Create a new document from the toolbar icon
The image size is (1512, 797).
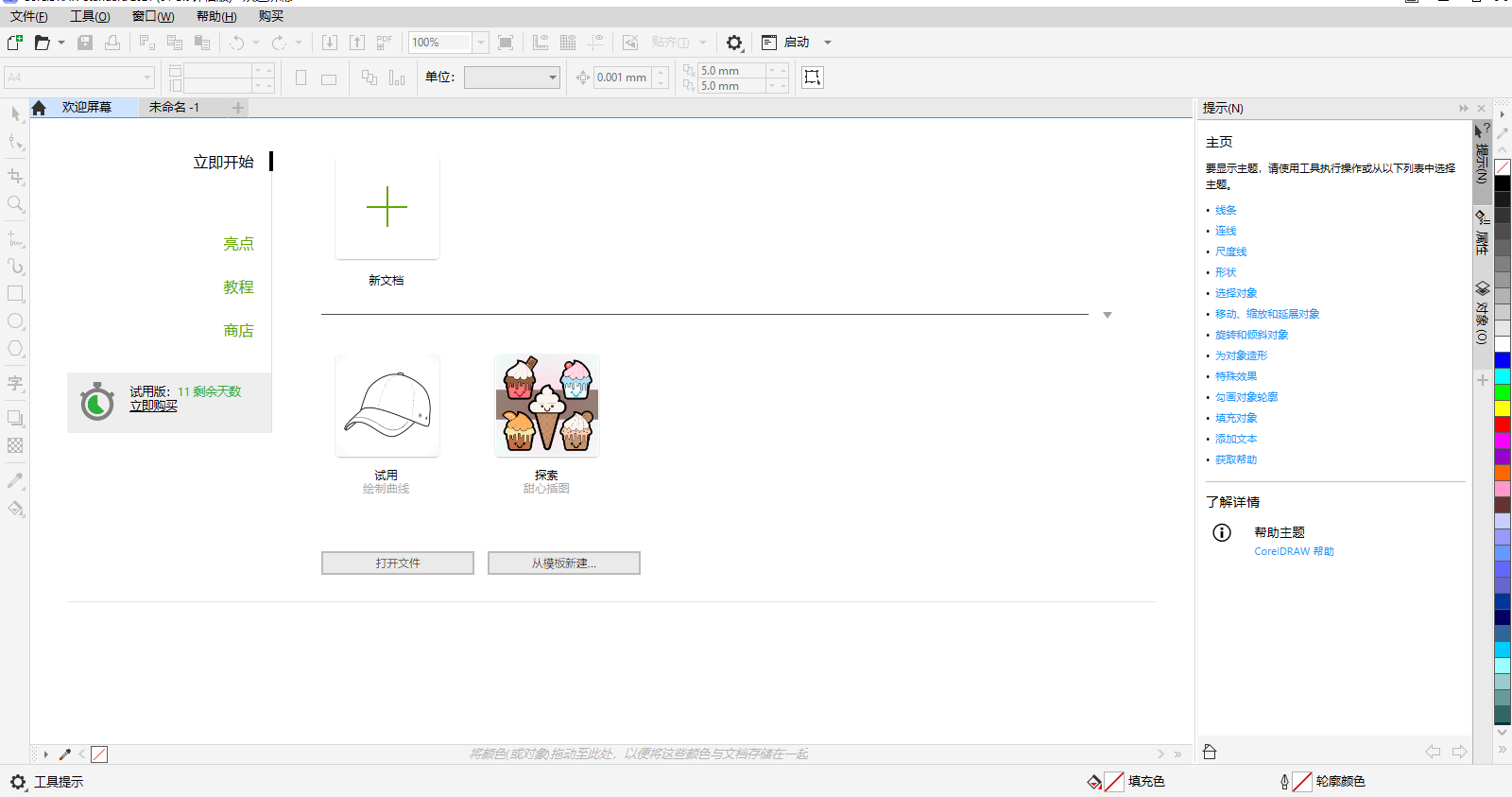point(14,43)
